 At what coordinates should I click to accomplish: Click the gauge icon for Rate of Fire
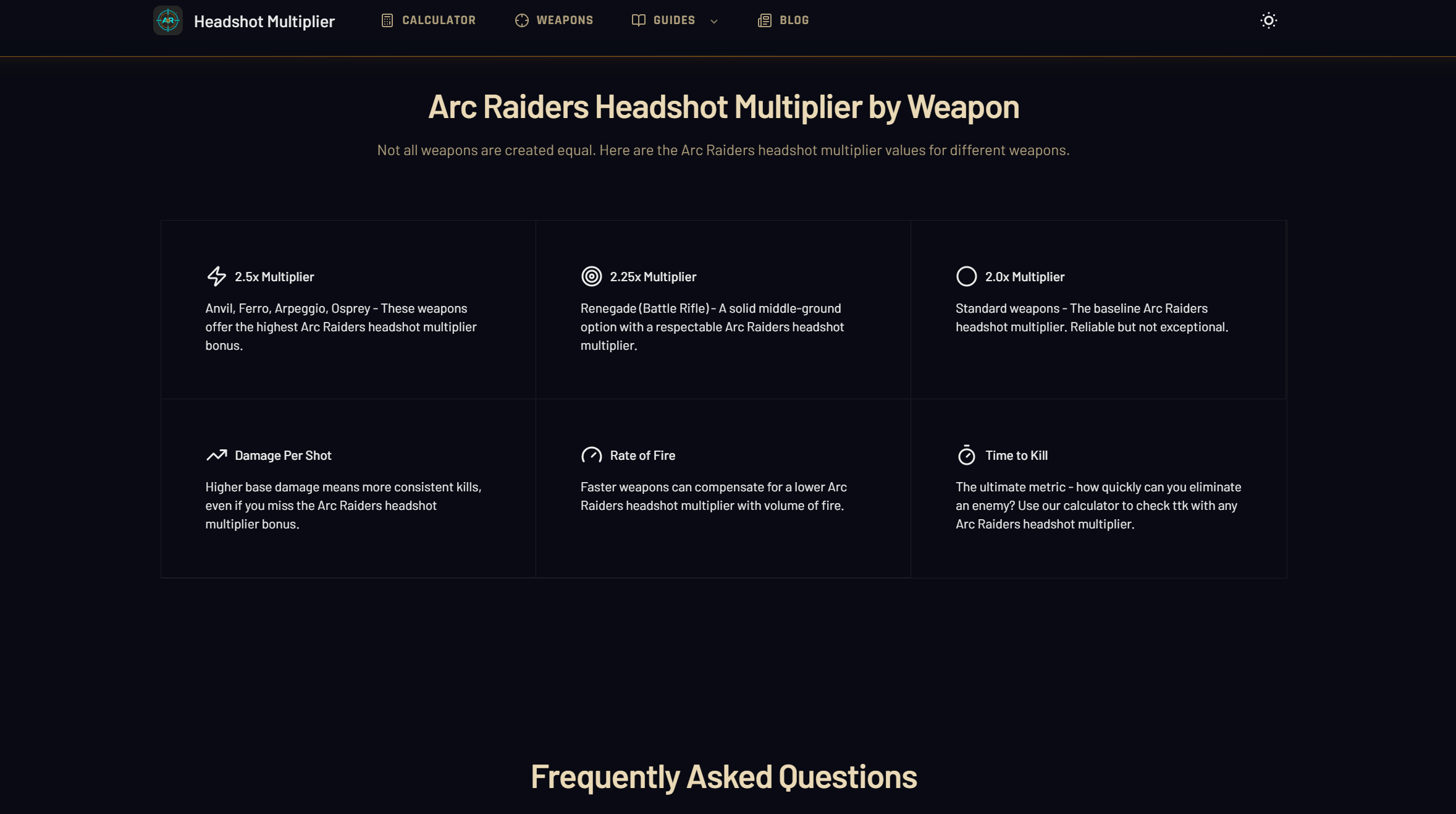click(x=591, y=455)
